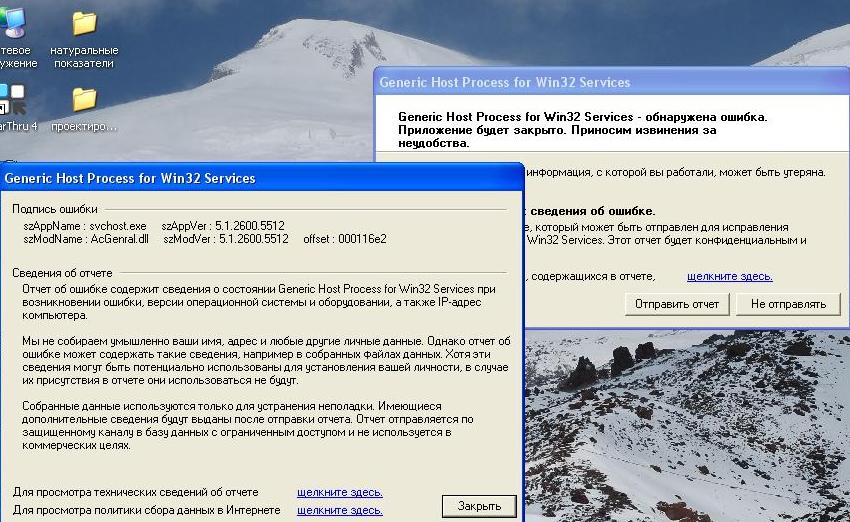Screen dimensions: 850x522
Task: Click Отправить отчет in the back dialog
Action: (x=677, y=304)
